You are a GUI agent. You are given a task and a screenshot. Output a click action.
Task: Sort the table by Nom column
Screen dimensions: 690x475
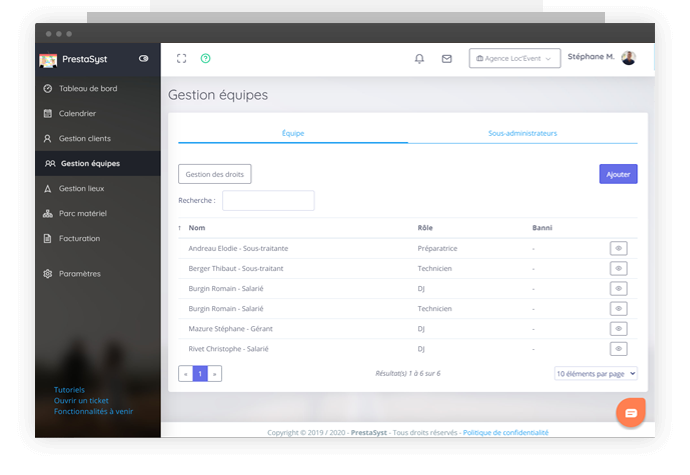(x=197, y=228)
